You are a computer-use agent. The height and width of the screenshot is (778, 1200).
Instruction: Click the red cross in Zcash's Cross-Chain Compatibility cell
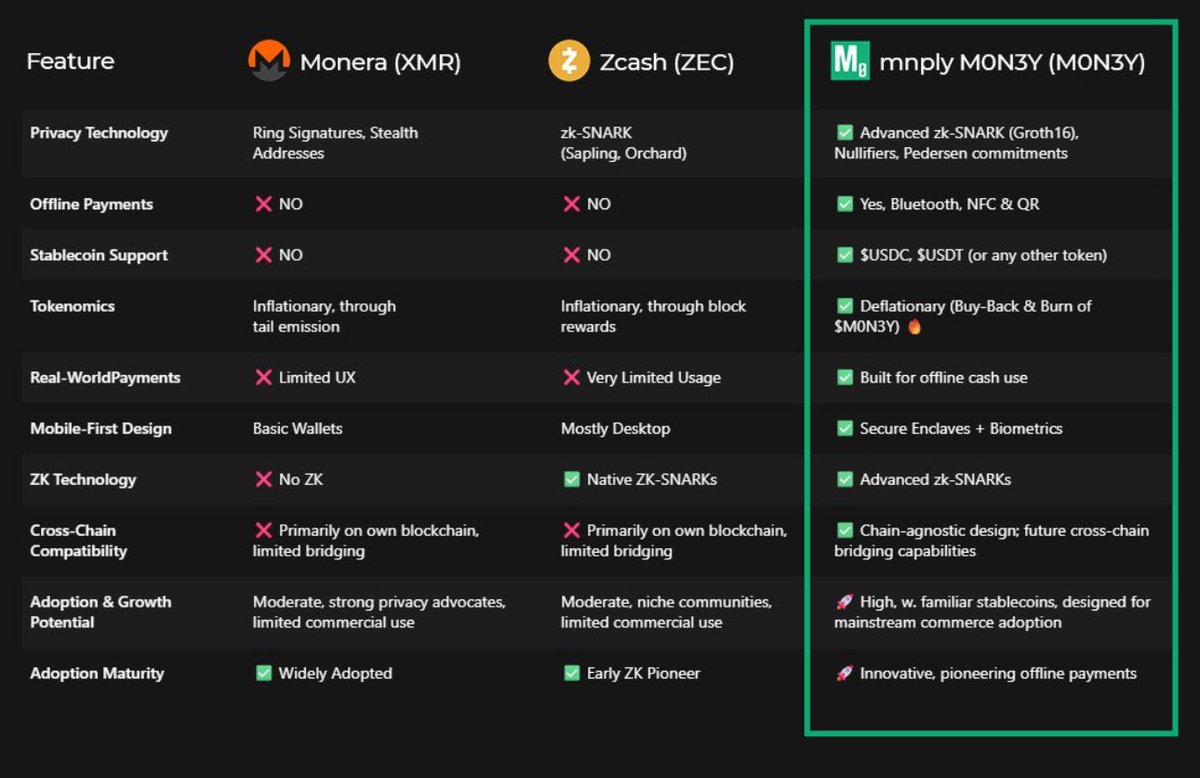[x=572, y=530]
